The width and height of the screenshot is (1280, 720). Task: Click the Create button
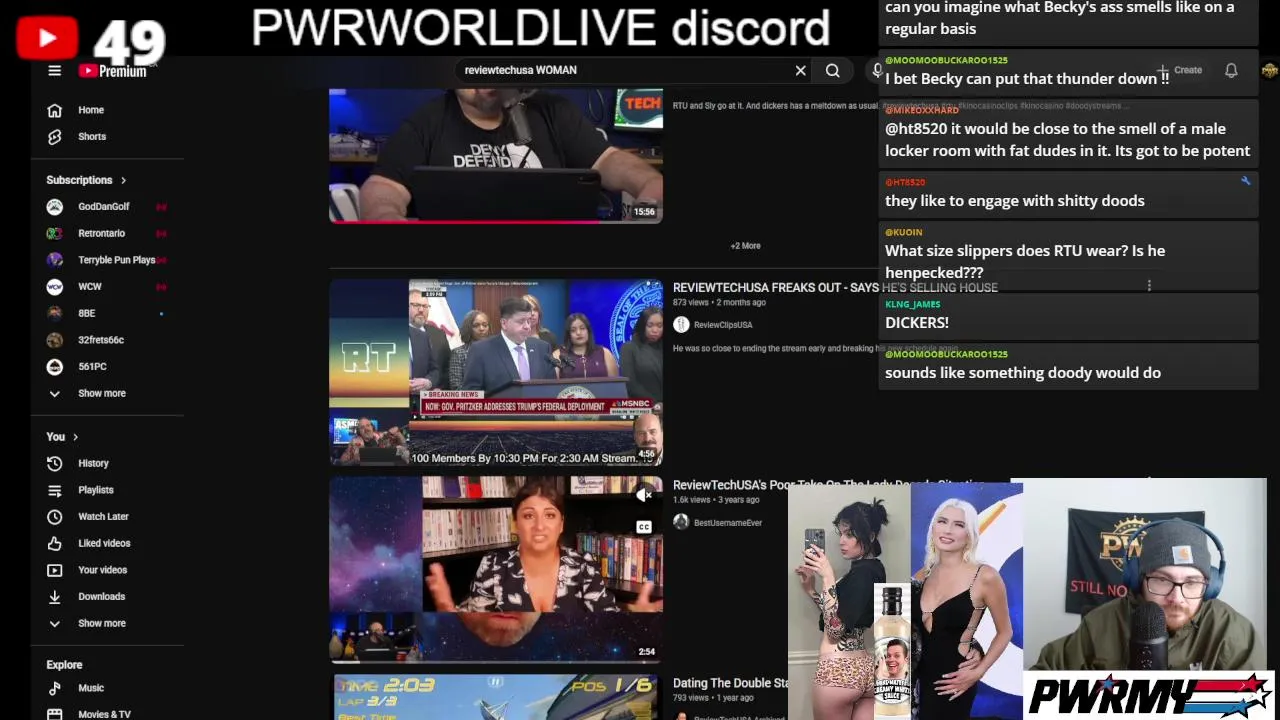(x=1180, y=70)
